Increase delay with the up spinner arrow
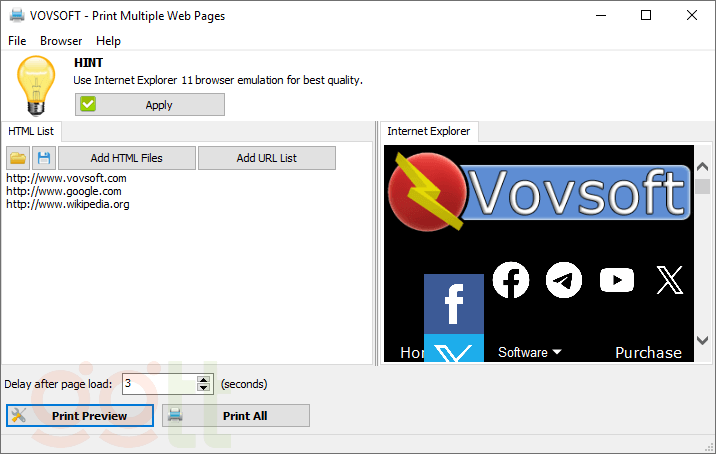The height and width of the screenshot is (454, 716). 204,379
